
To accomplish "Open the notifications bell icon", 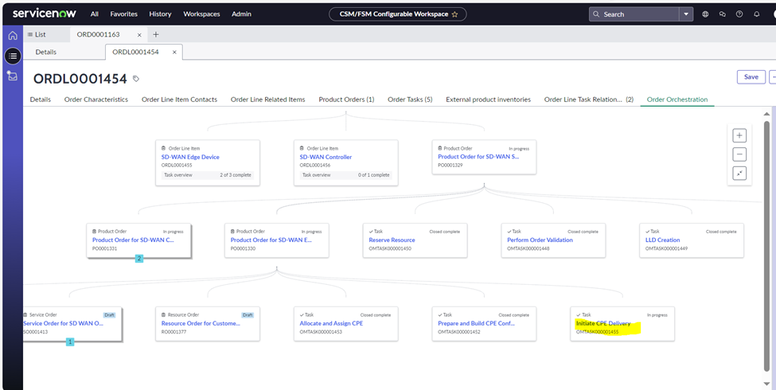I will pos(756,14).
